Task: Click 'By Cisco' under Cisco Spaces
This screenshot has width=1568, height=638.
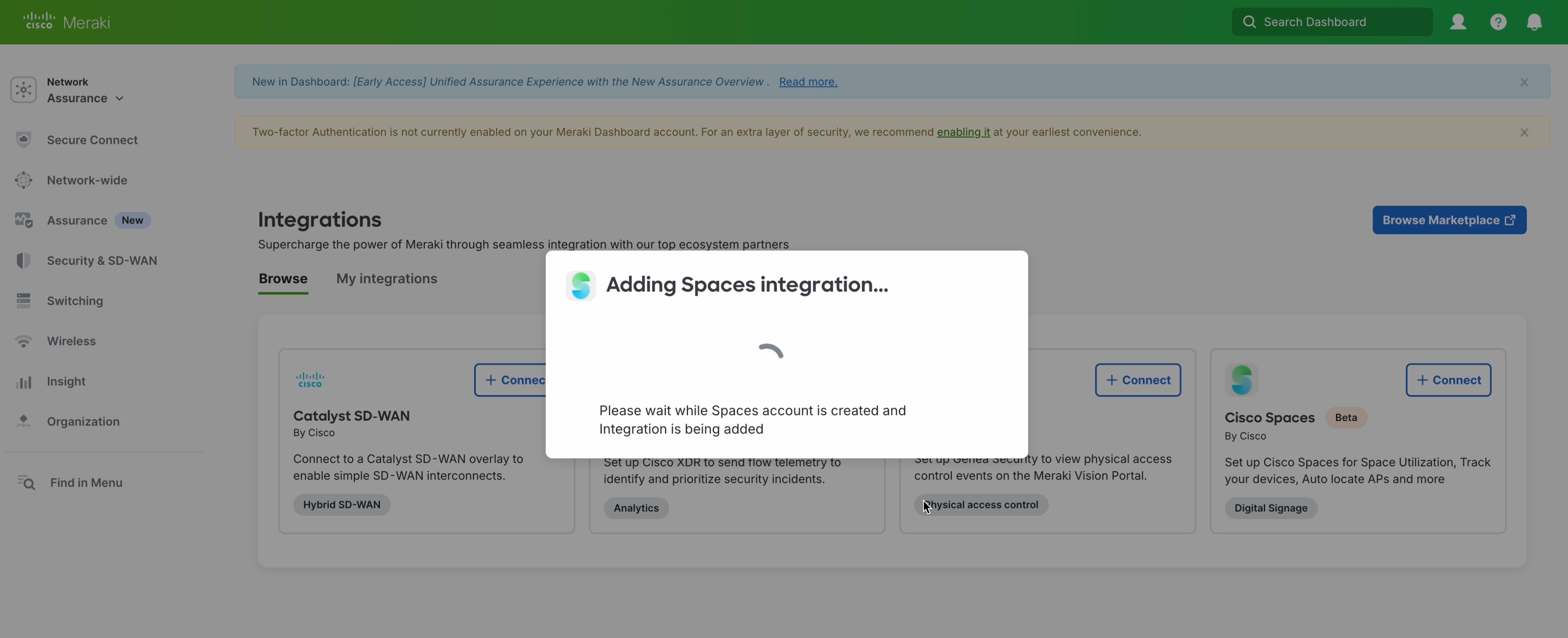Action: pyautogui.click(x=1245, y=436)
